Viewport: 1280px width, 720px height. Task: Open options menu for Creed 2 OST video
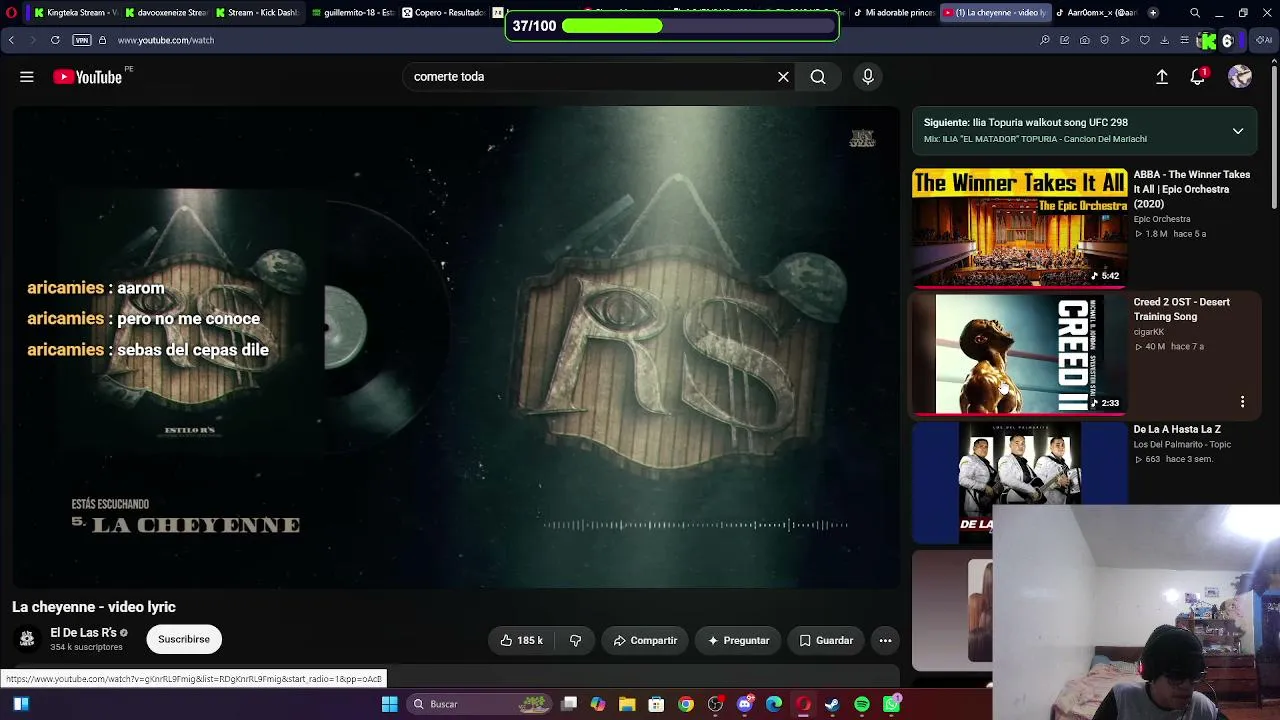(1242, 402)
